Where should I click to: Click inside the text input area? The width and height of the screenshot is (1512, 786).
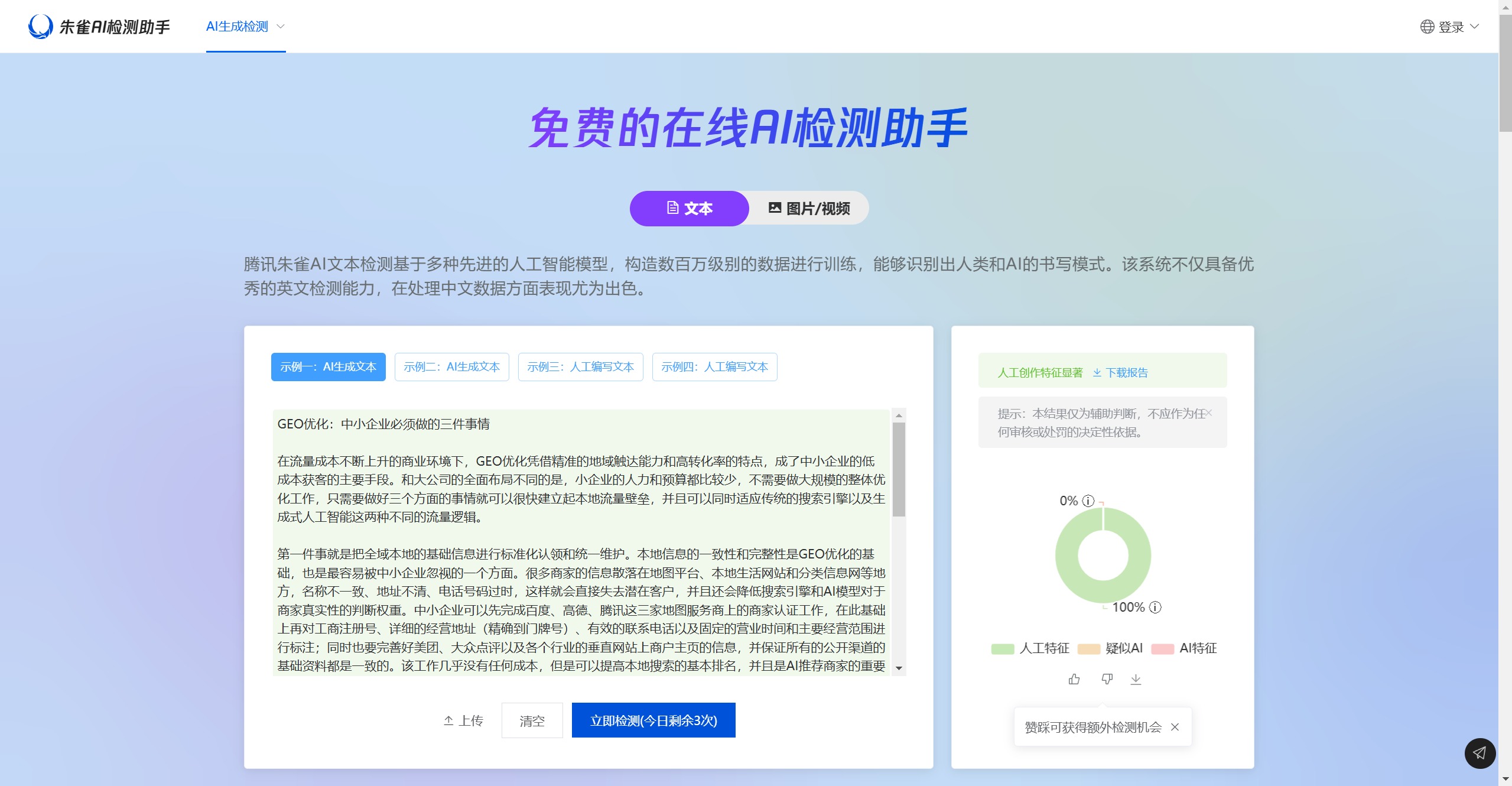coord(581,542)
